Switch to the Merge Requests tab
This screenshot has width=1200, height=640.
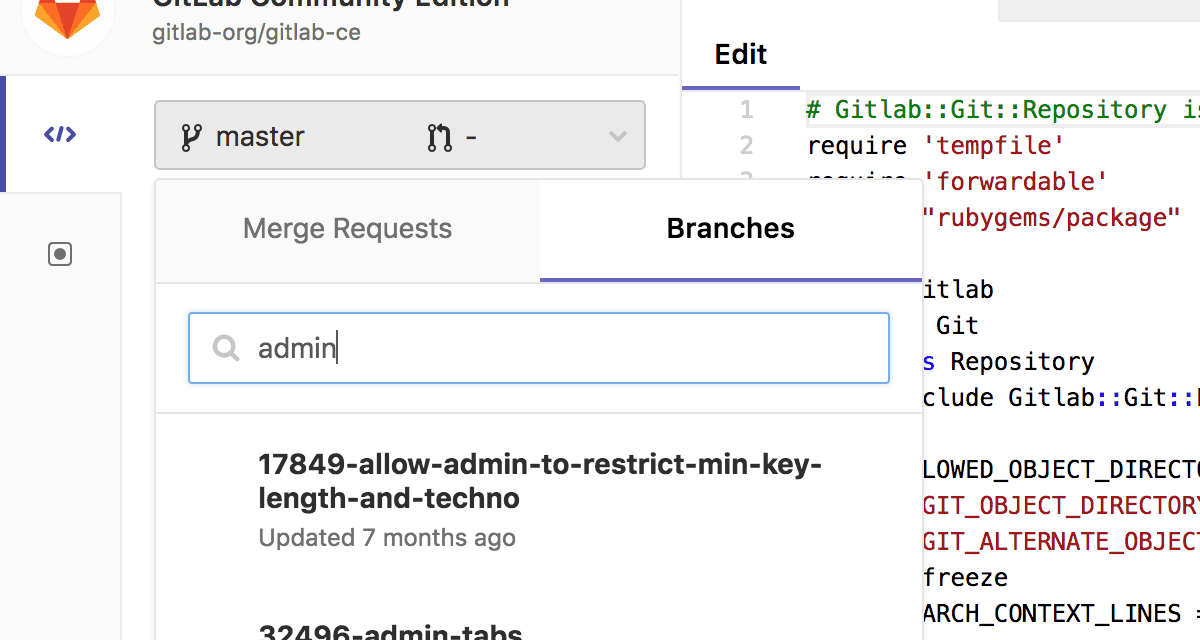(x=347, y=228)
